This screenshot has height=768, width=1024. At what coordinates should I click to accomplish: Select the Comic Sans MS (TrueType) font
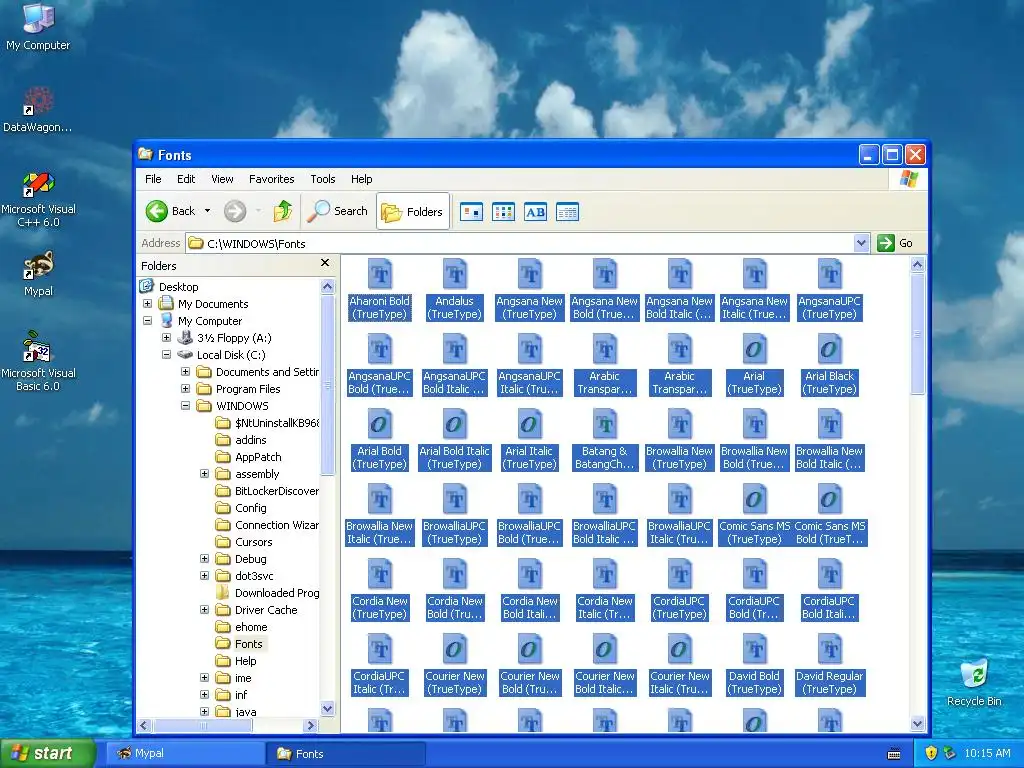click(754, 515)
